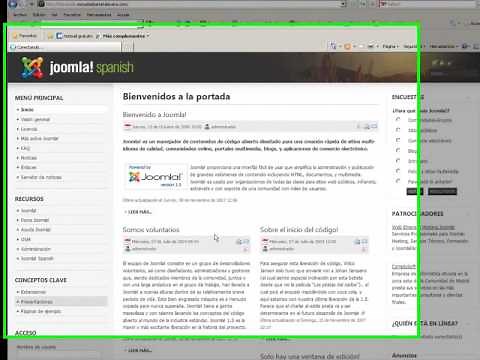Open the Archivo menu
480x360 pixels.
pyautogui.click(x=20, y=15)
